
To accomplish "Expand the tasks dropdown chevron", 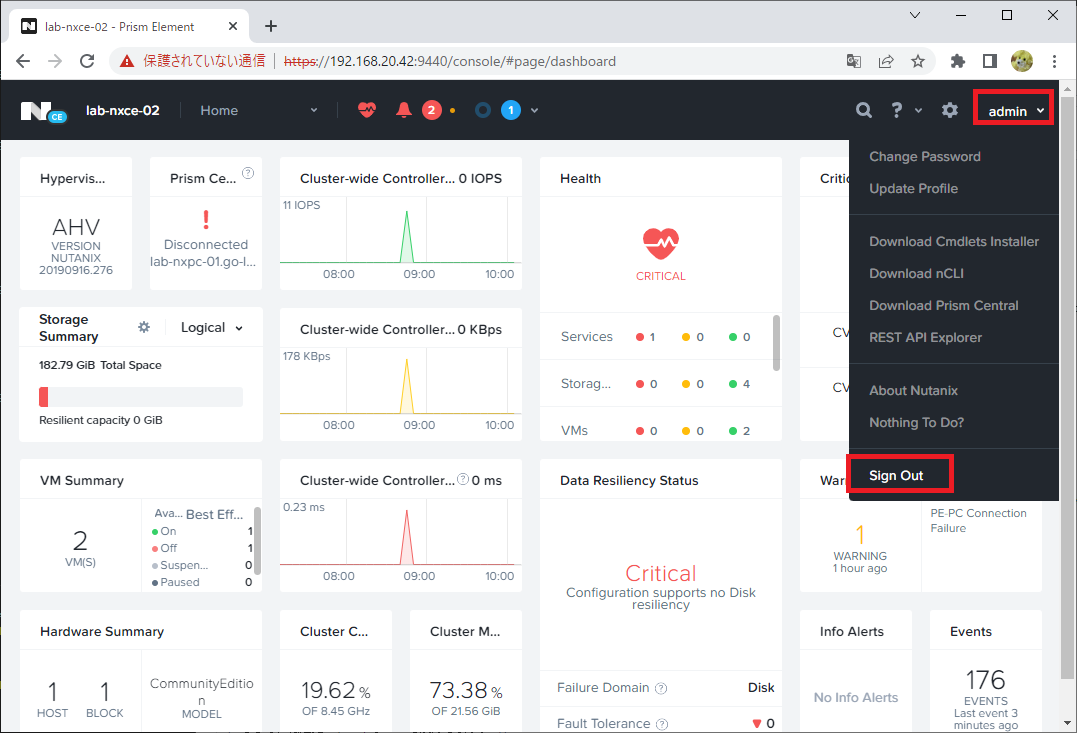I will (x=534, y=110).
